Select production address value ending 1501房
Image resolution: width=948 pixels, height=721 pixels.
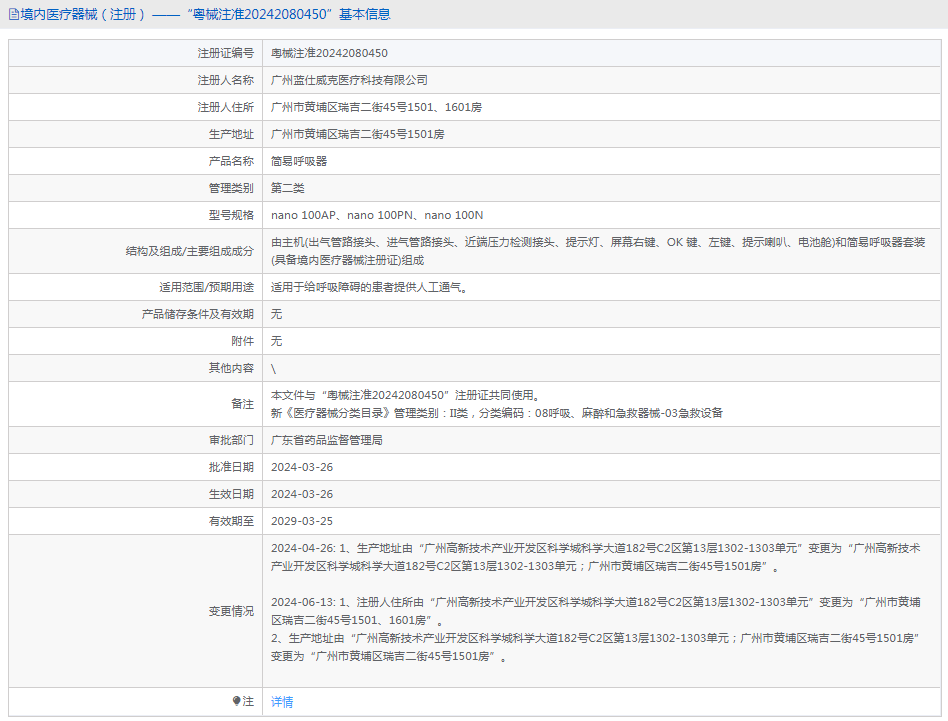pos(358,134)
